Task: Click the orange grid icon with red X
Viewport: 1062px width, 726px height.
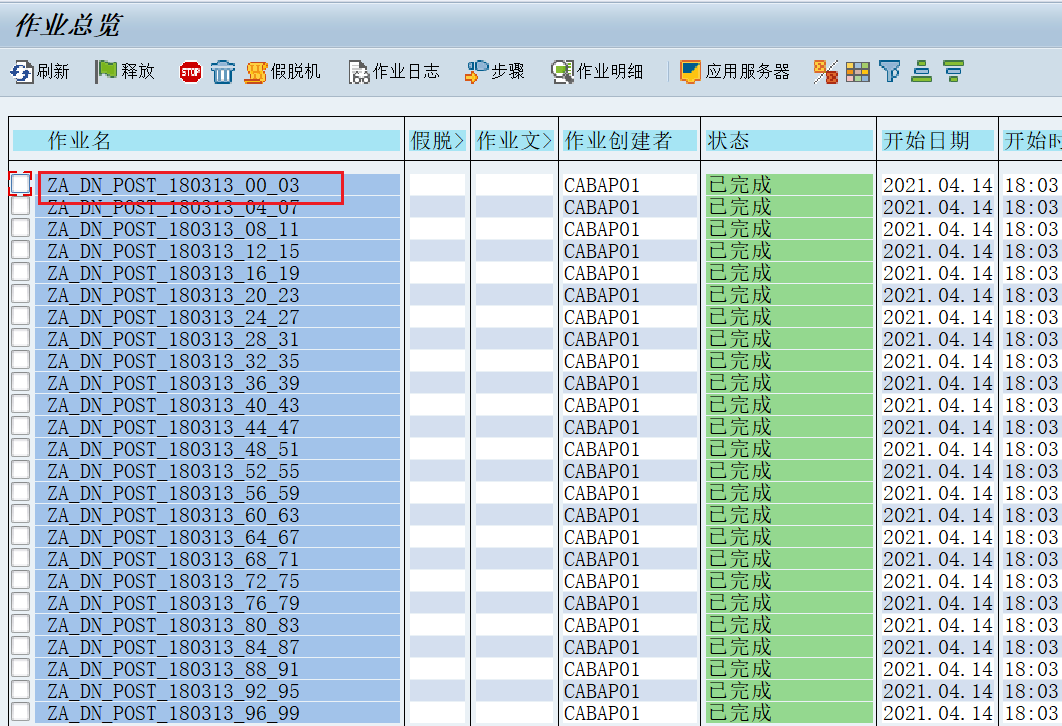Action: tap(826, 71)
